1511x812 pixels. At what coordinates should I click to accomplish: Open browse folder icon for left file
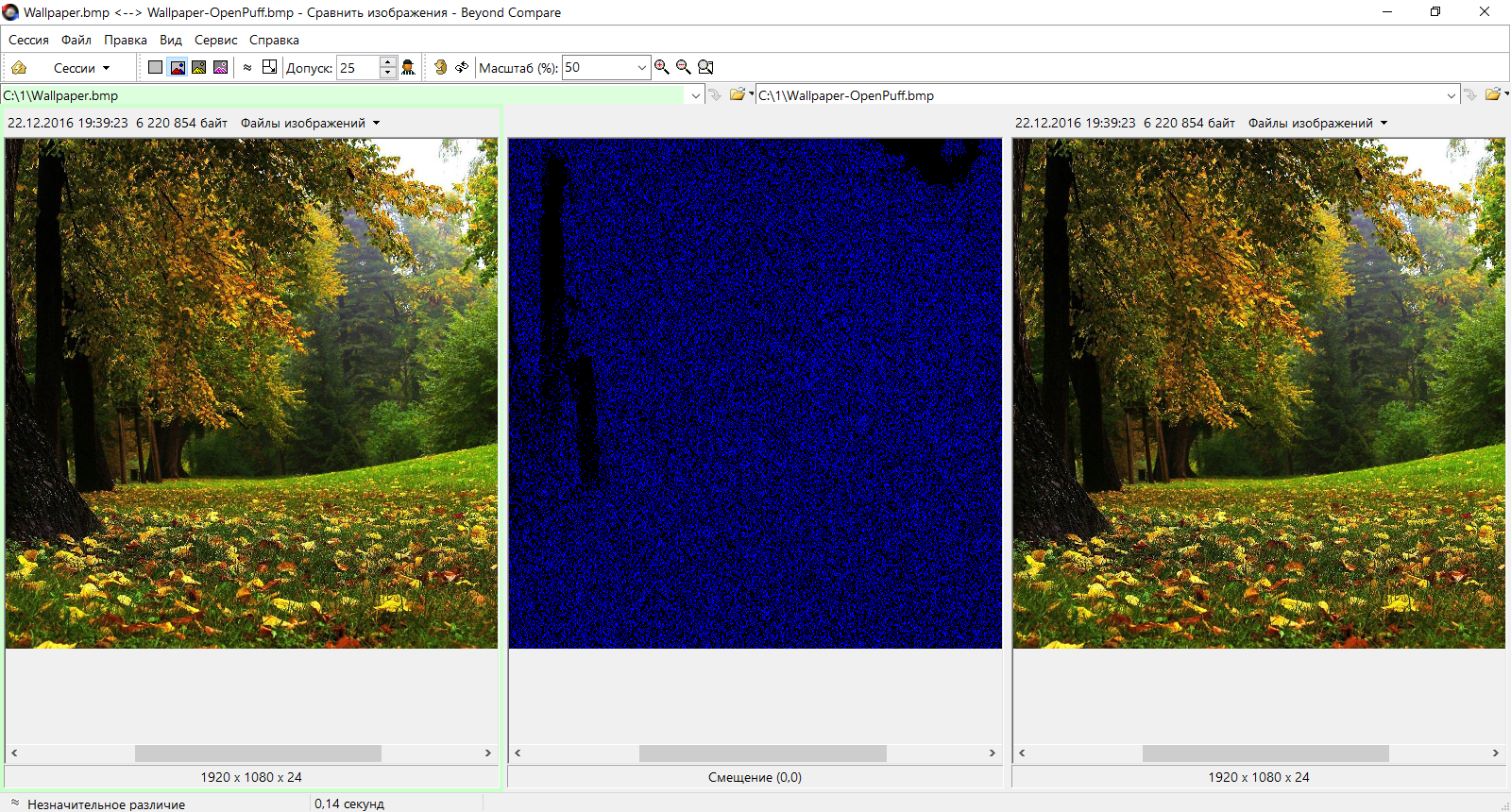[x=738, y=94]
